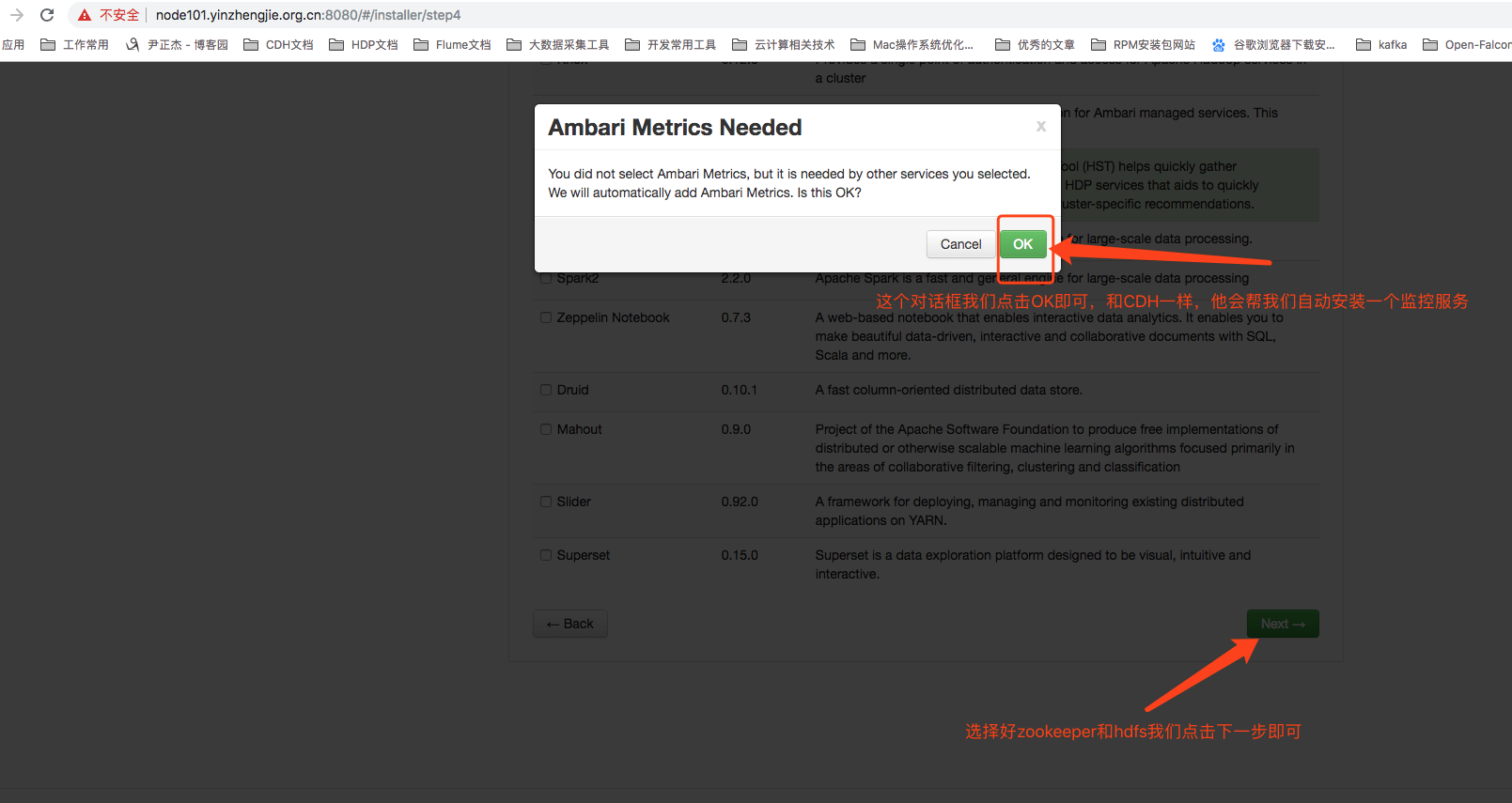Open the Mac操作系统优化 bookmark folder
This screenshot has width=1512, height=803.
912,44
